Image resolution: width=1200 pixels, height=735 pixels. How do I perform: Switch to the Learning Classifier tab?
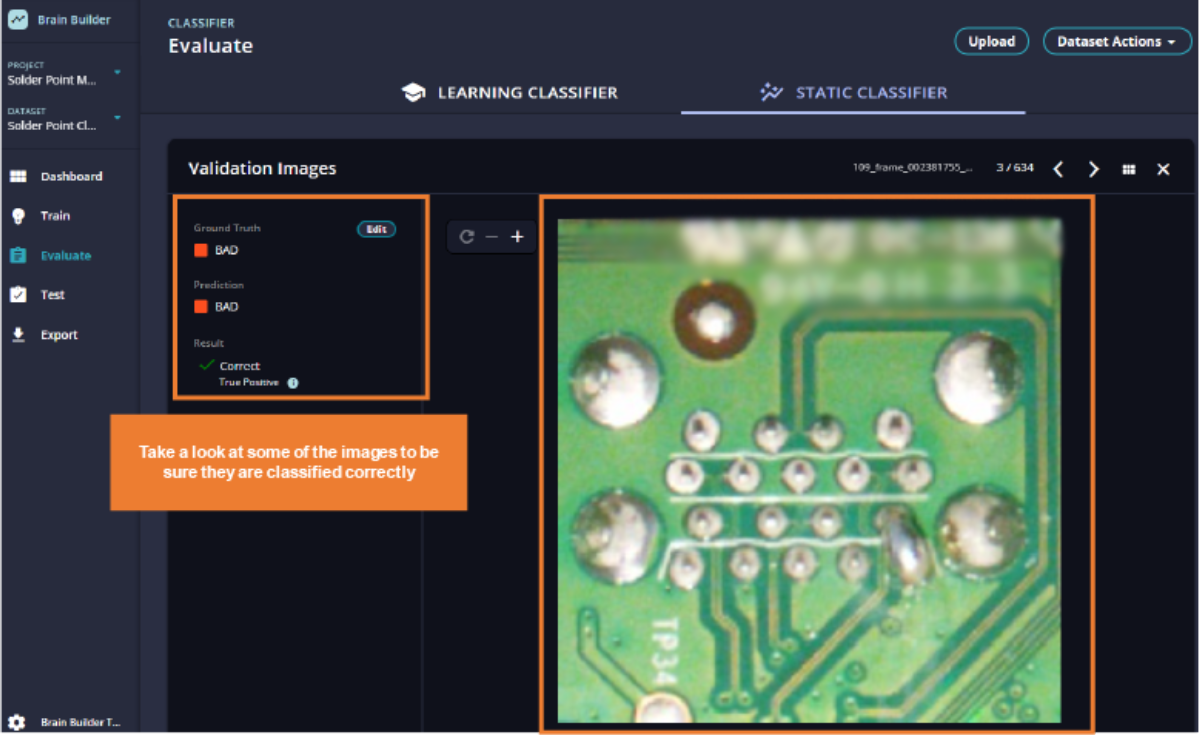point(509,92)
